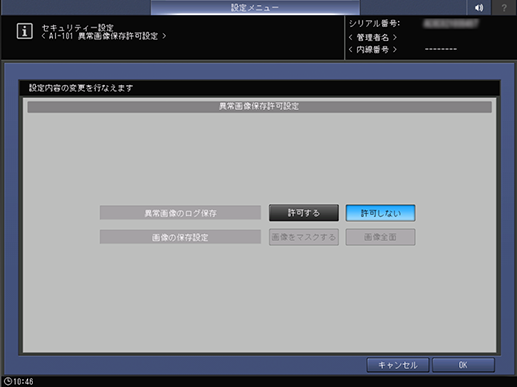The image size is (517, 387).
Task: Click the blurred serial number value
Action: pyautogui.click(x=451, y=24)
